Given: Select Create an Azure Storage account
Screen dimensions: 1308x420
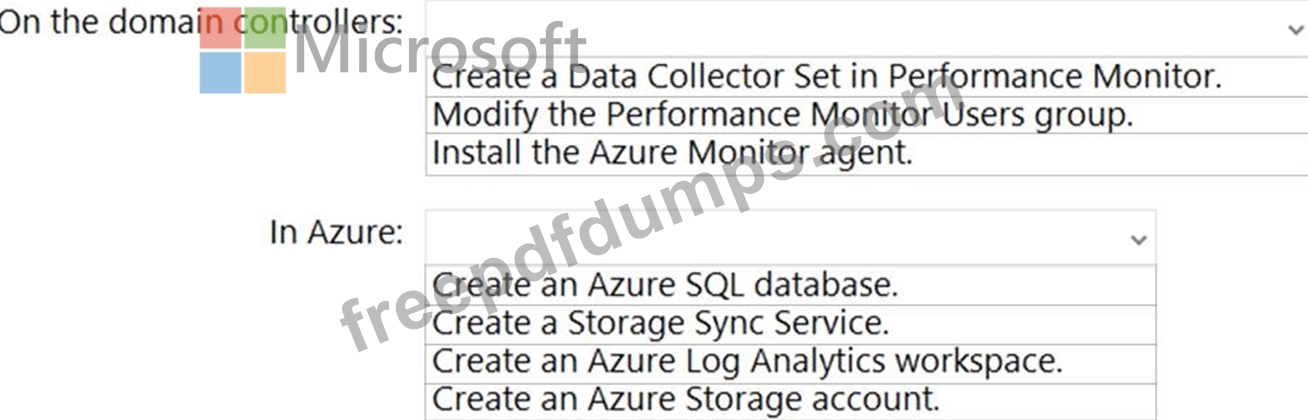Looking at the screenshot, I should coord(686,399).
